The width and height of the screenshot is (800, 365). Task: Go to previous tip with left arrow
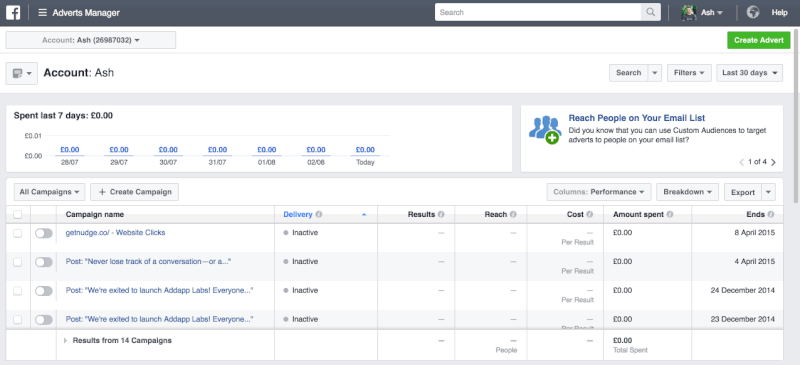coord(742,162)
